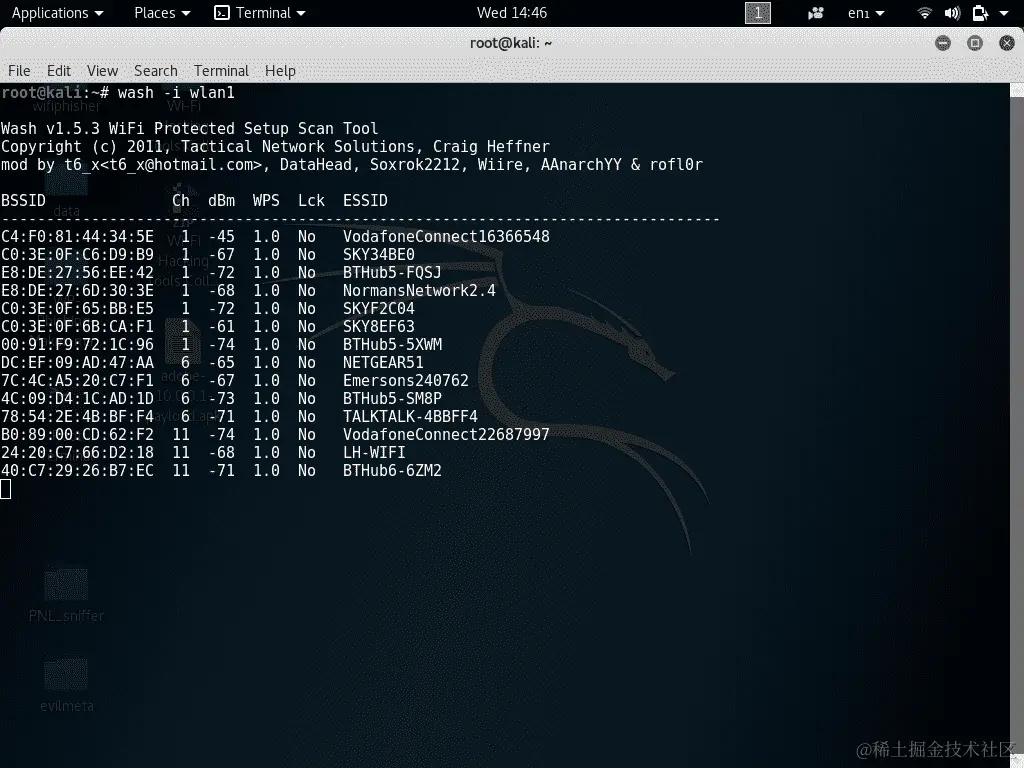This screenshot has height=768, width=1024.
Task: Open the Search menu
Action: 155,71
